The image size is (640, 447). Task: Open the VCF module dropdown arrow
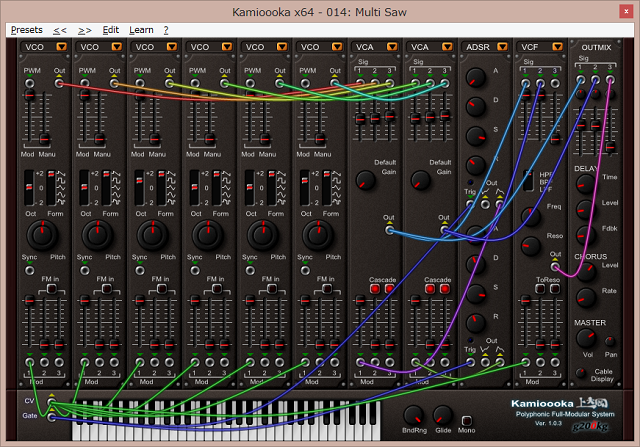click(557, 47)
